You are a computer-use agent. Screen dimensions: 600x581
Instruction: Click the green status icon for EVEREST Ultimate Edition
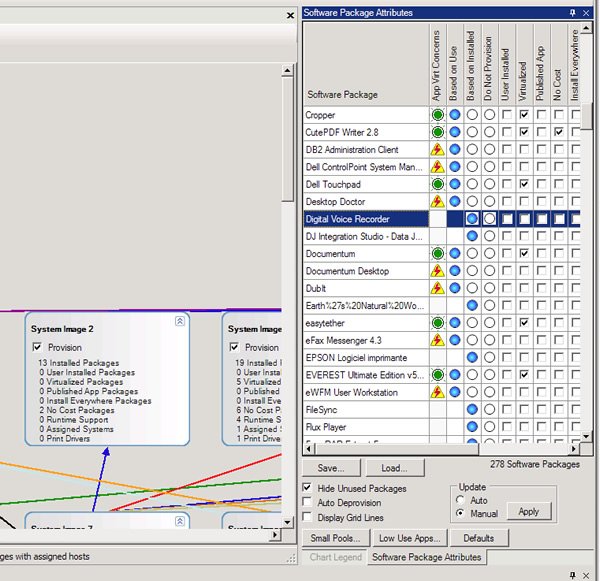[x=437, y=375]
